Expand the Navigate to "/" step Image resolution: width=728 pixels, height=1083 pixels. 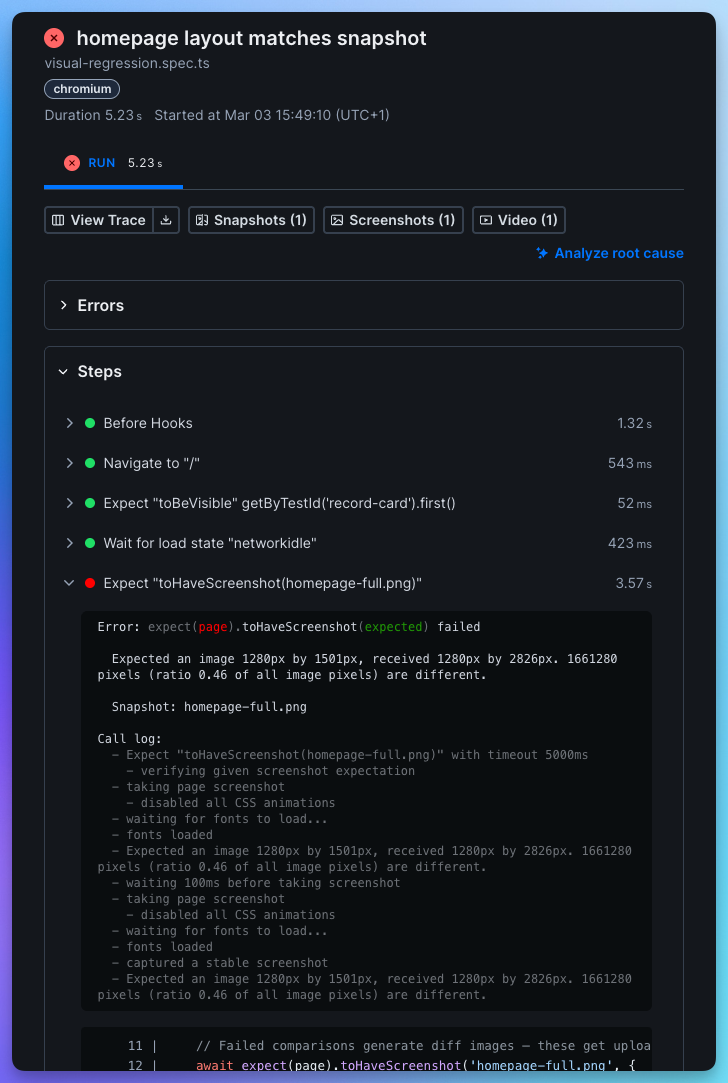pyautogui.click(x=69, y=463)
